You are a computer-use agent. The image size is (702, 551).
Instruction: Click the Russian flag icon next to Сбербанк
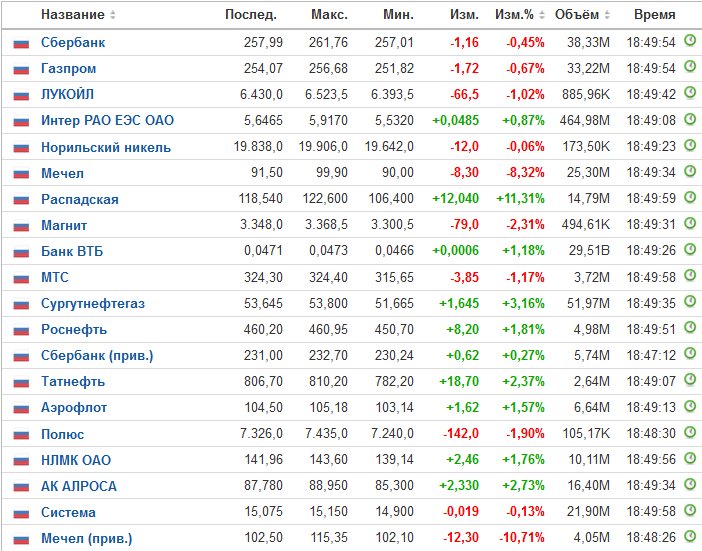coord(21,43)
